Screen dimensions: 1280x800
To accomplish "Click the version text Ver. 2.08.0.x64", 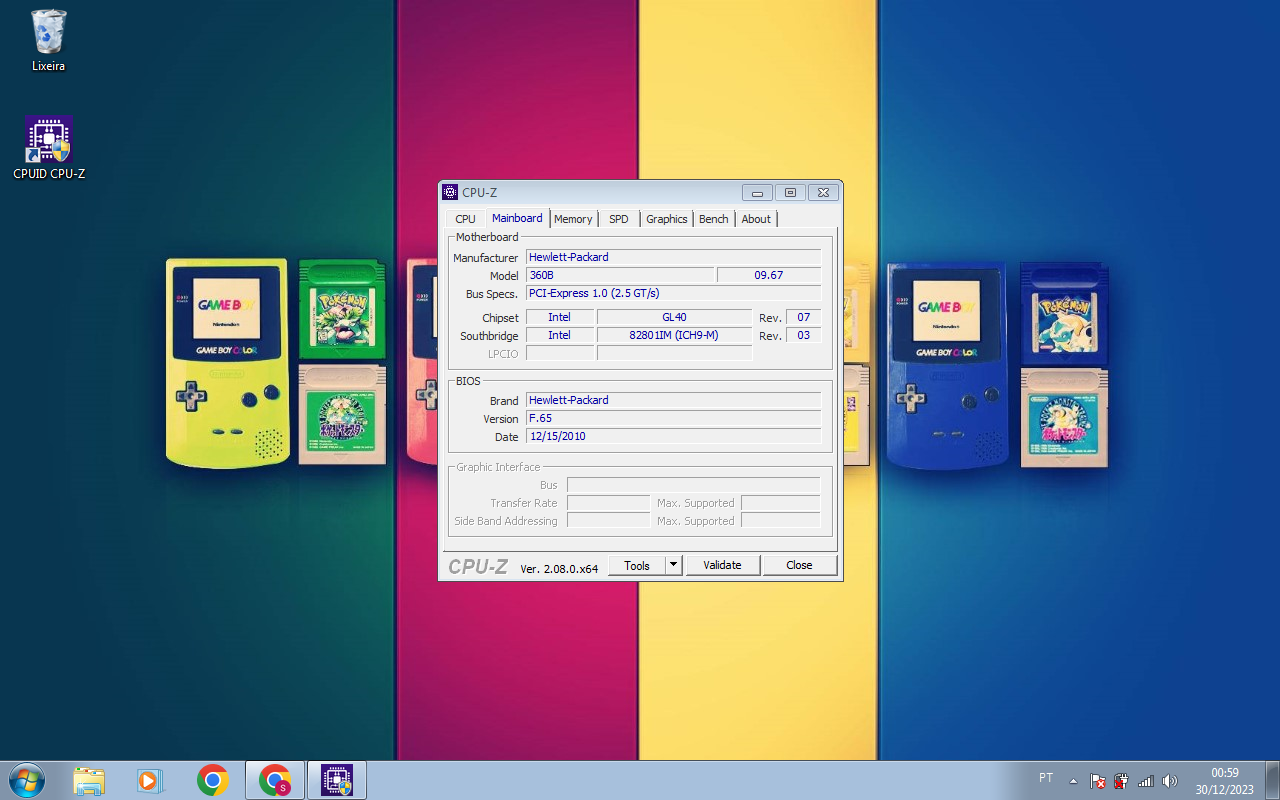I will coord(559,568).
